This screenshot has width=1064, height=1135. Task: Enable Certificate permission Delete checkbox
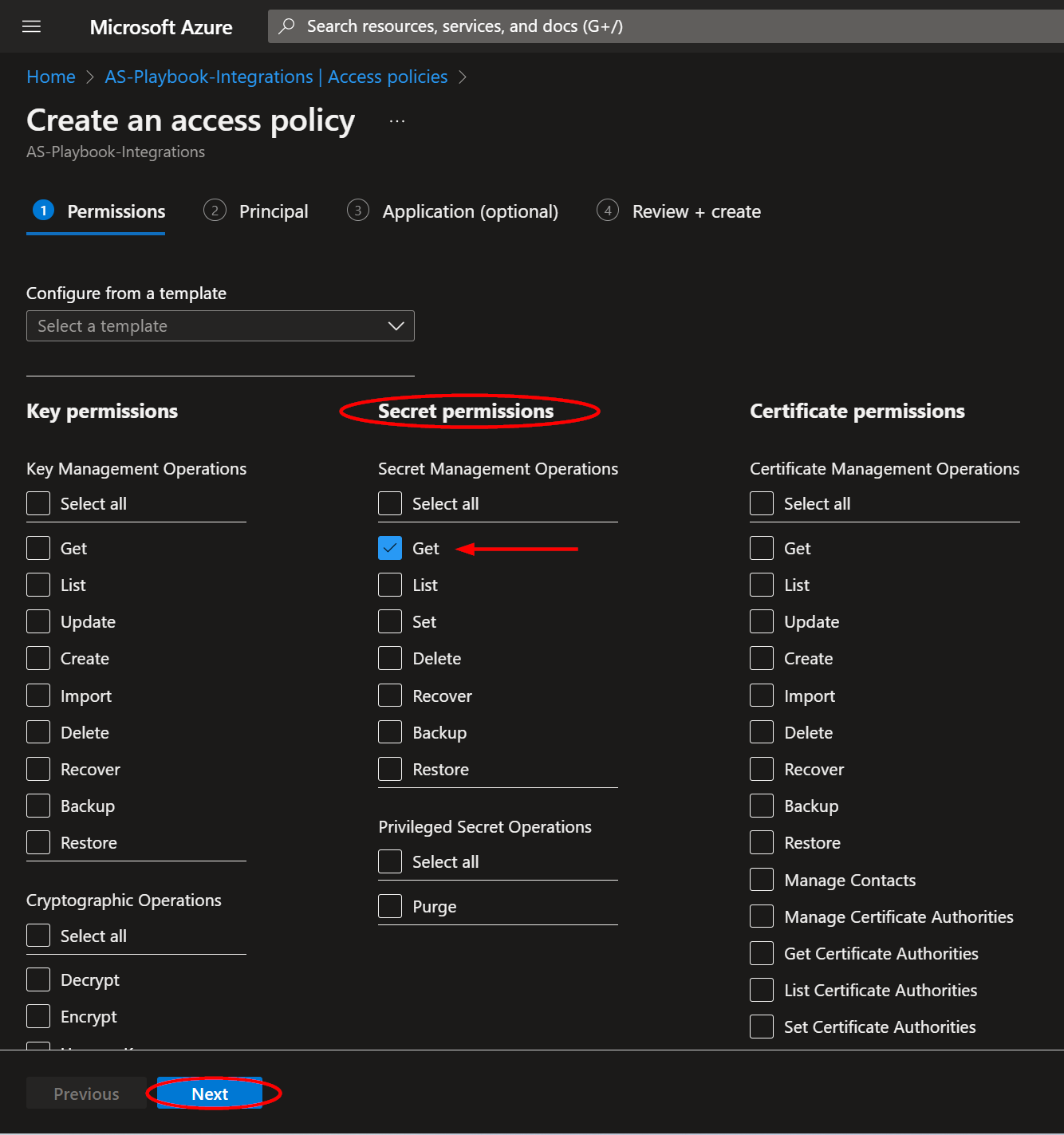point(762,732)
